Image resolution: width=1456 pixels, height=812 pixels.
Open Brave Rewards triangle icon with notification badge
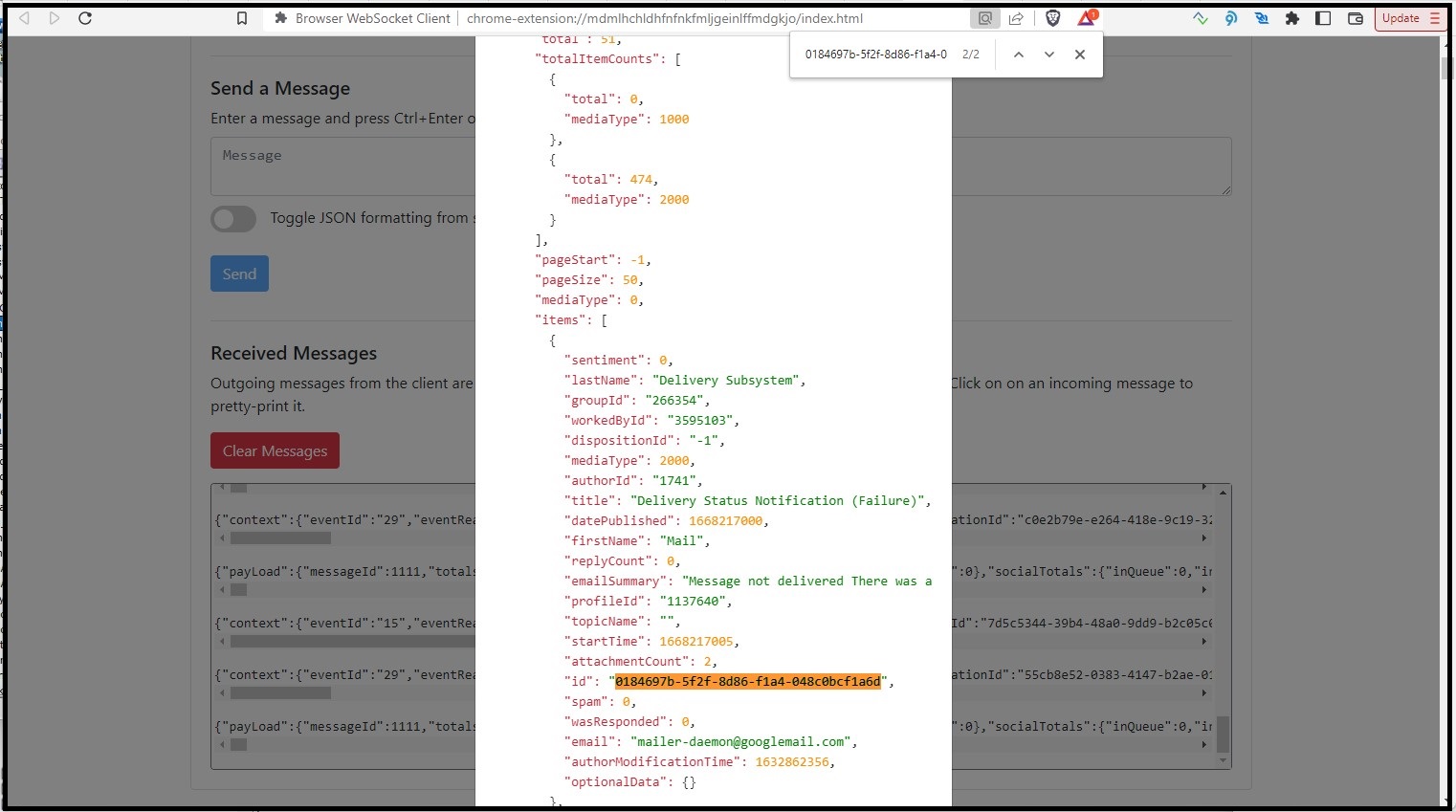1087,18
